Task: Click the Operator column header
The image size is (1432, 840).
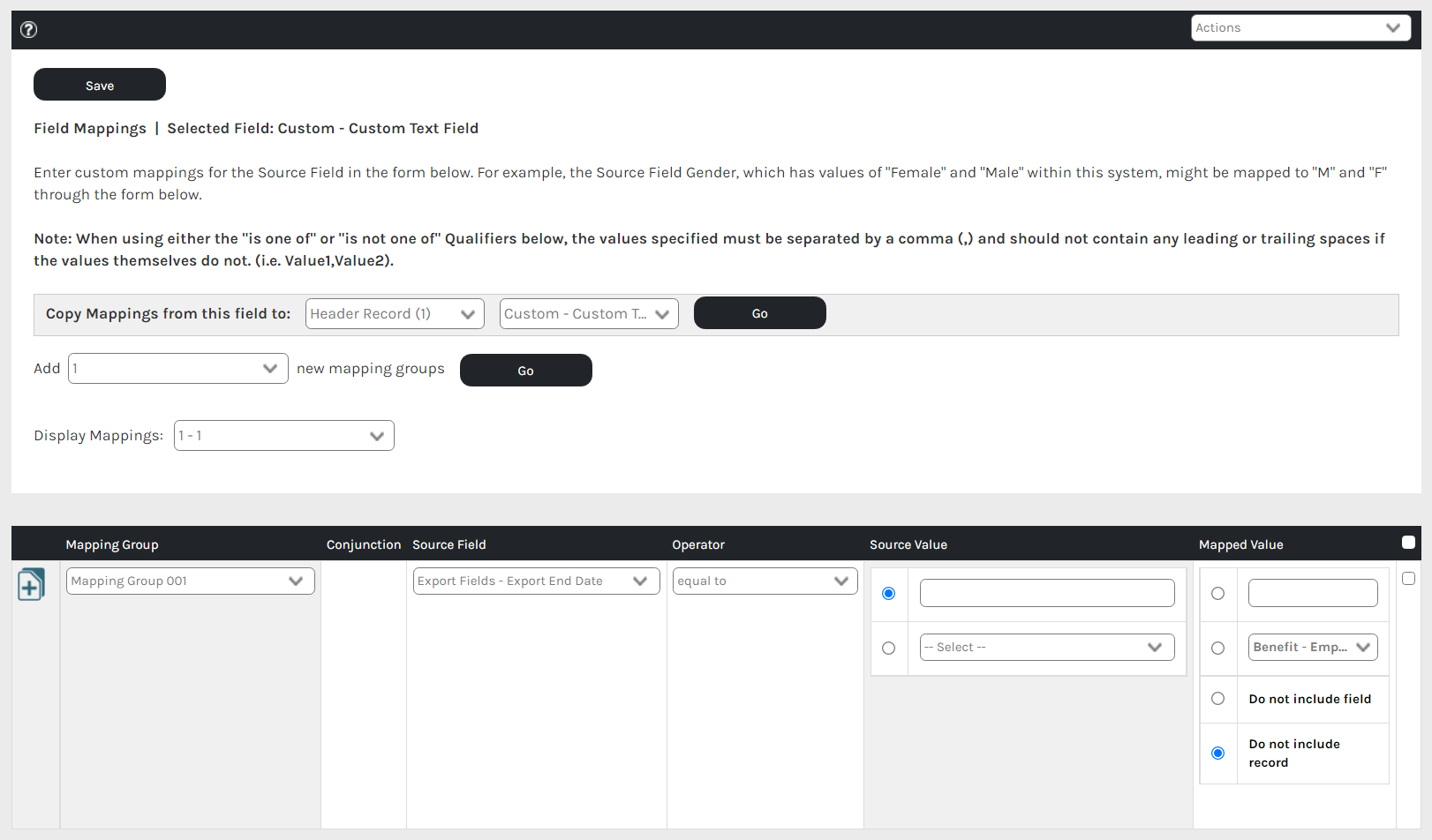Action: [x=698, y=544]
